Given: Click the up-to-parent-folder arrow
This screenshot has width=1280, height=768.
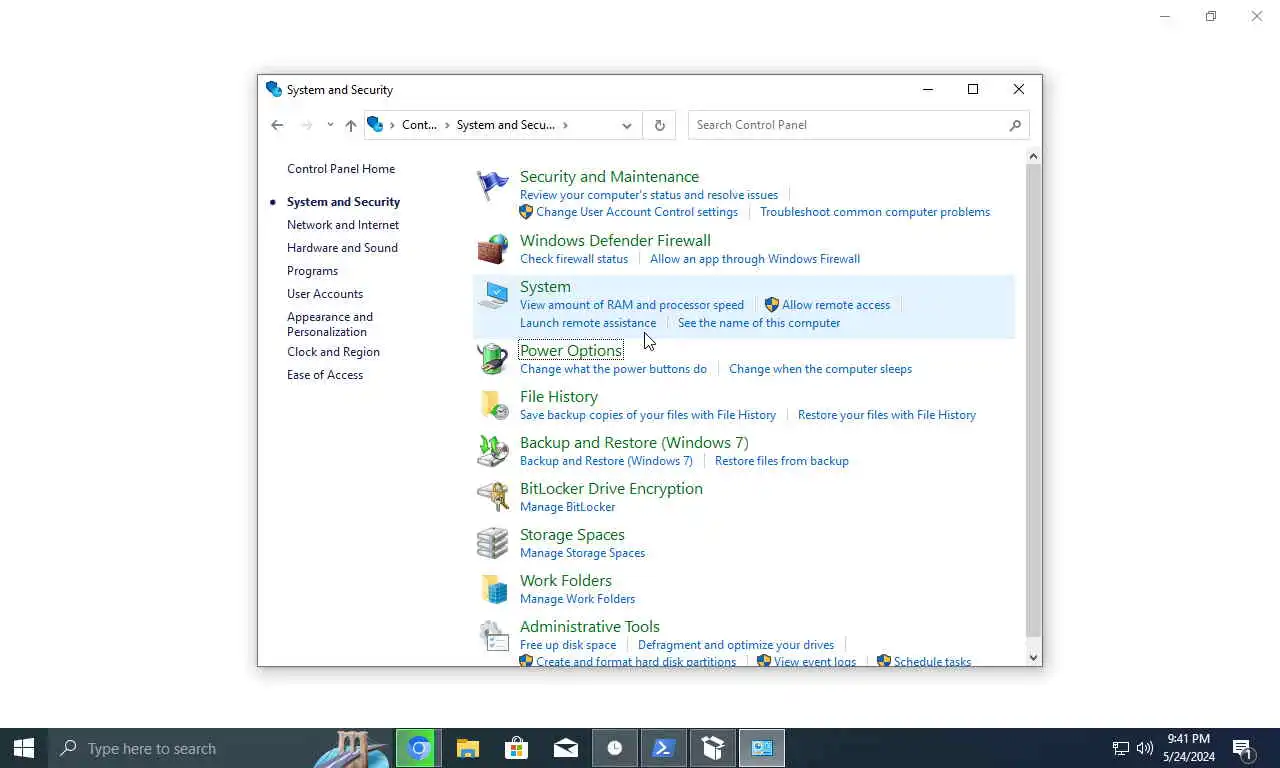Looking at the screenshot, I should (x=351, y=125).
